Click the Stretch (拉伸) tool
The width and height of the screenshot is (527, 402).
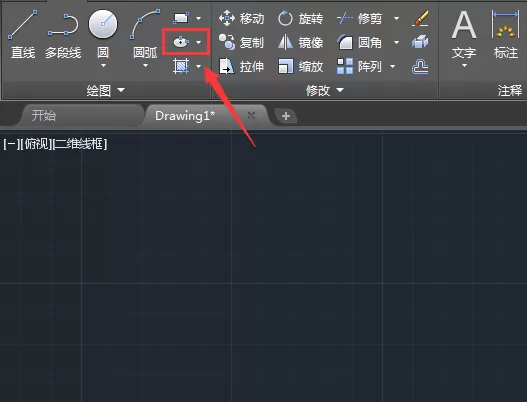[241, 66]
